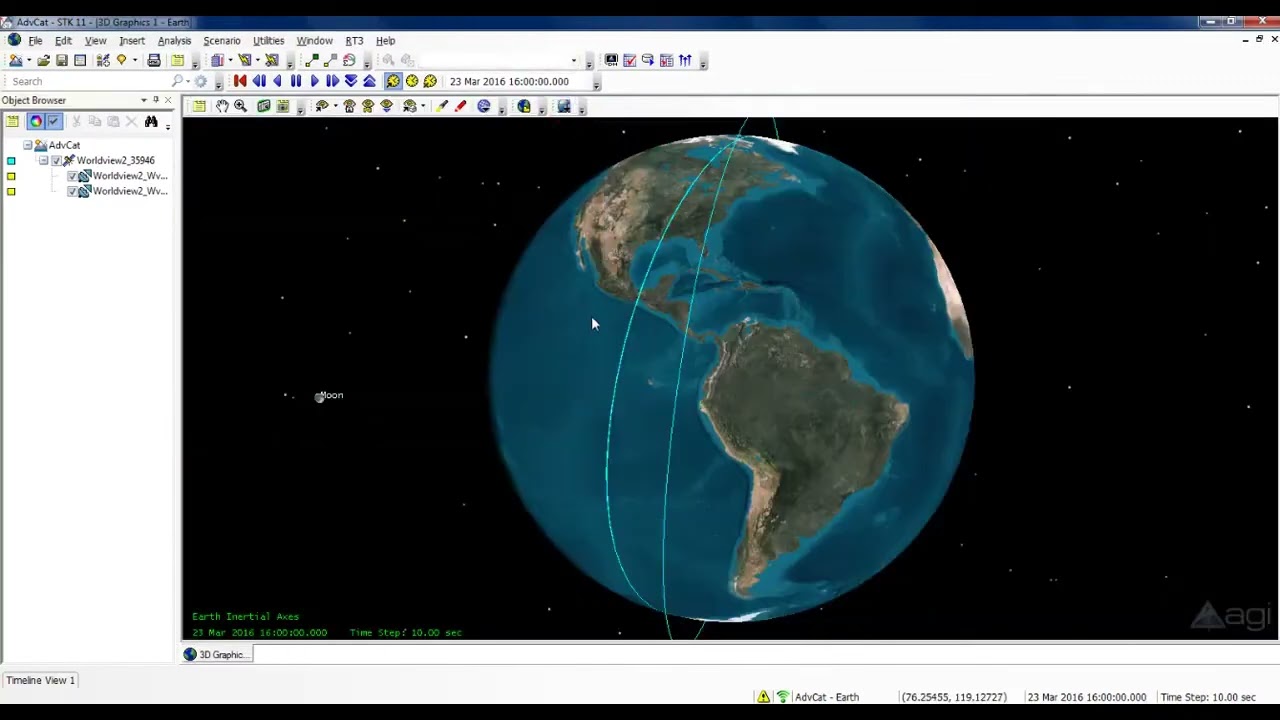This screenshot has height=720, width=1280.
Task: Click the globe icon in 3D toolbar
Action: coord(484,106)
